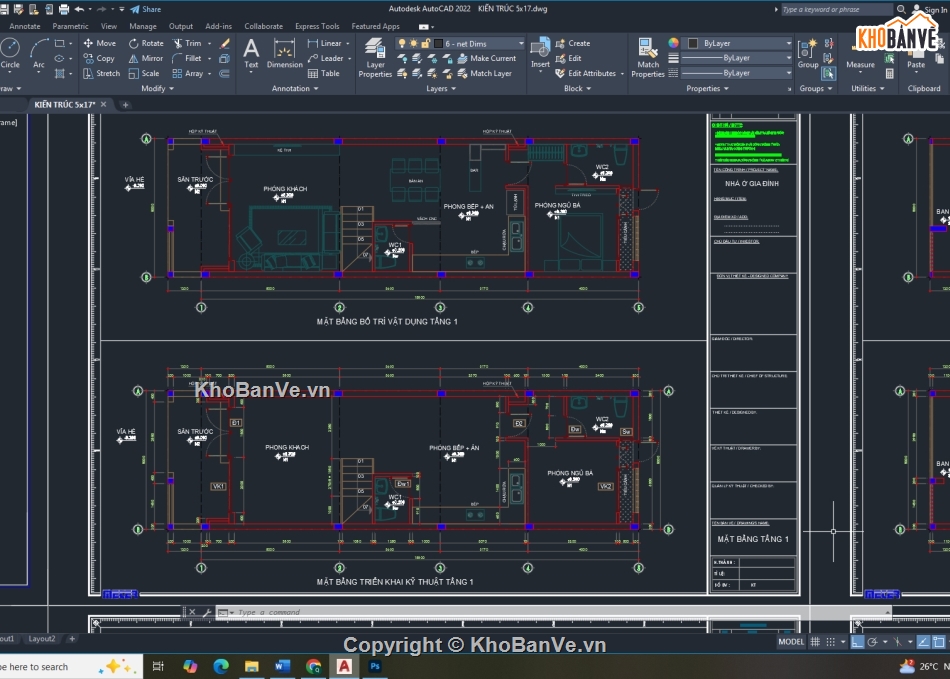Open the Annotate ribbon tab

coord(25,26)
